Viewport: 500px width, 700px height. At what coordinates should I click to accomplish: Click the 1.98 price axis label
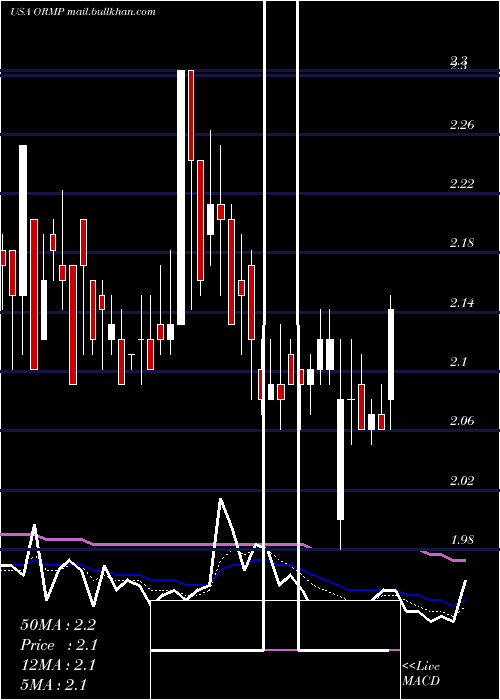tap(462, 540)
